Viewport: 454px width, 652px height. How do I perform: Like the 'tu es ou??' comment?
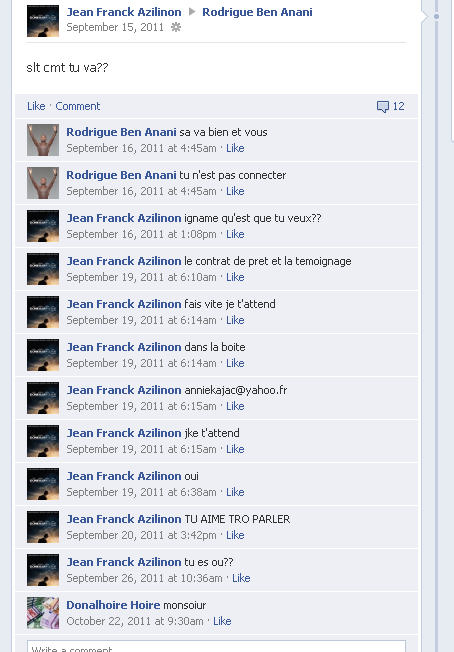click(241, 578)
